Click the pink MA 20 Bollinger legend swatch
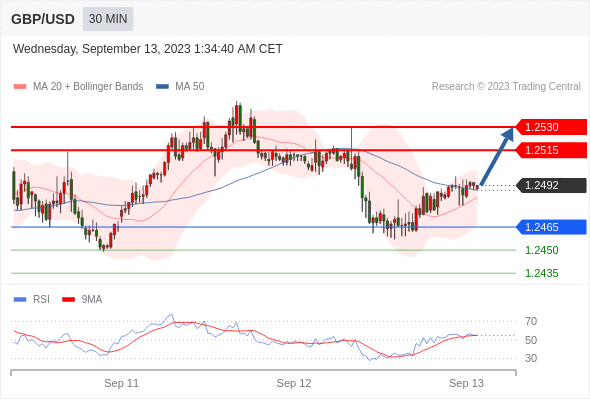This screenshot has height=400, width=590. (x=20, y=87)
